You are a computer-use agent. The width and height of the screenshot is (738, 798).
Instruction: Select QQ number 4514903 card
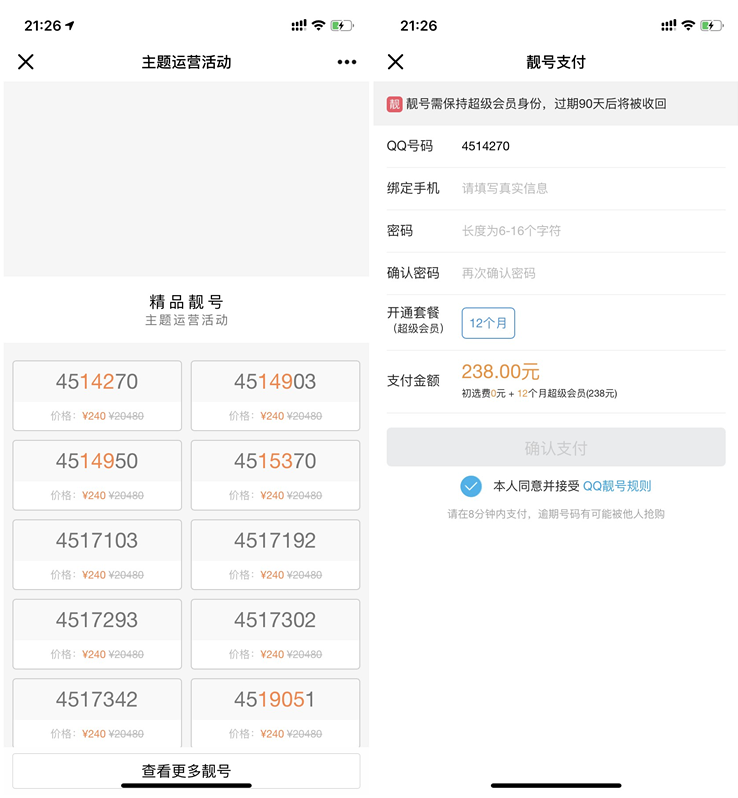[x=275, y=395]
